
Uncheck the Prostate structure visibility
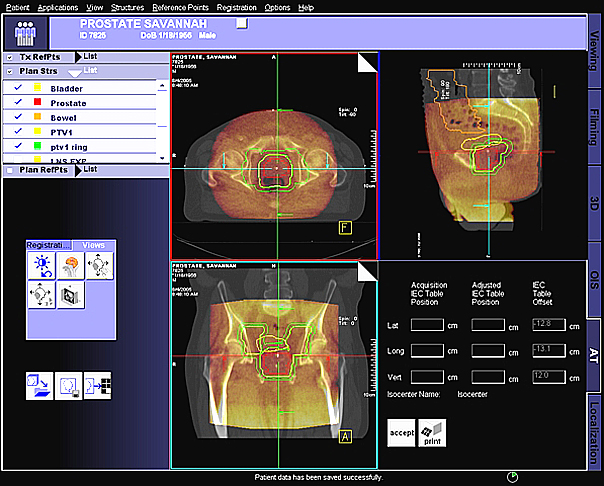click(x=18, y=102)
